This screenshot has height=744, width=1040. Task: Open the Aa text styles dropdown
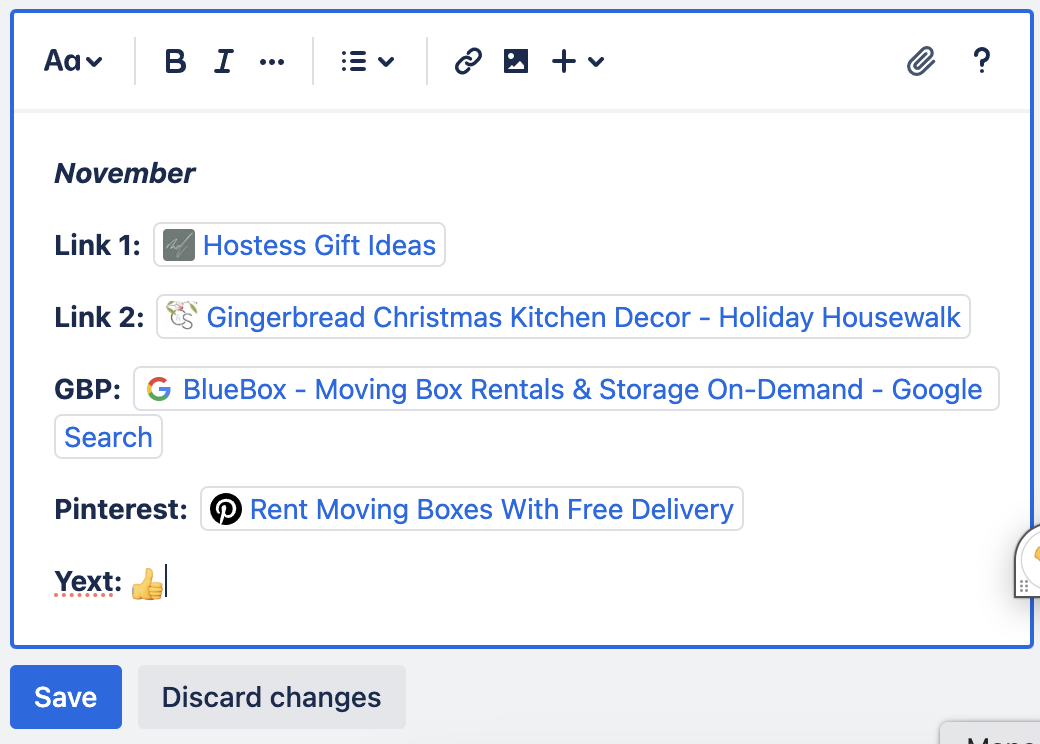73,61
